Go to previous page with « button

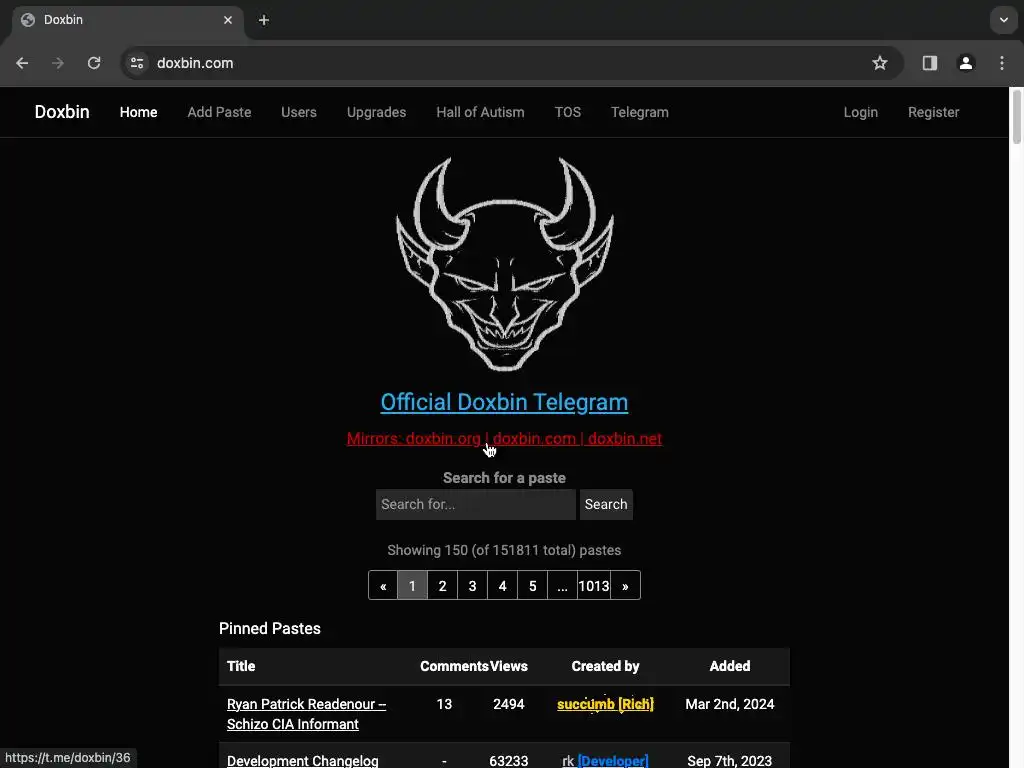[383, 586]
